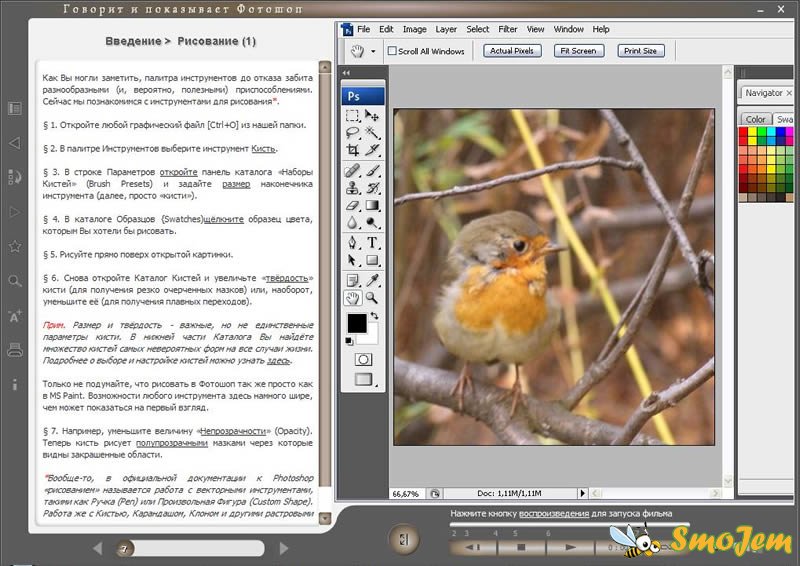Collapse toolbox with double-arrow icon
The width and height of the screenshot is (800, 566).
pos(346,73)
